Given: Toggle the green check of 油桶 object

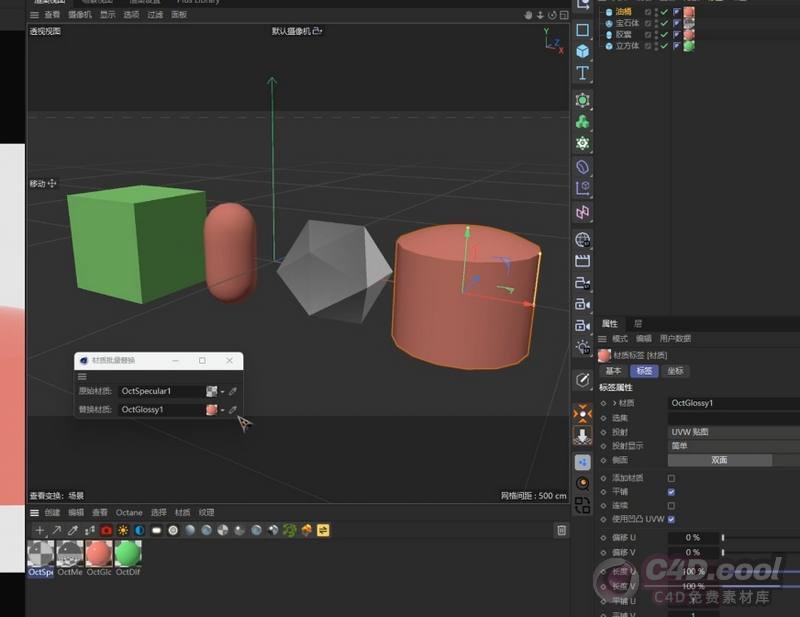Looking at the screenshot, I should 664,12.
